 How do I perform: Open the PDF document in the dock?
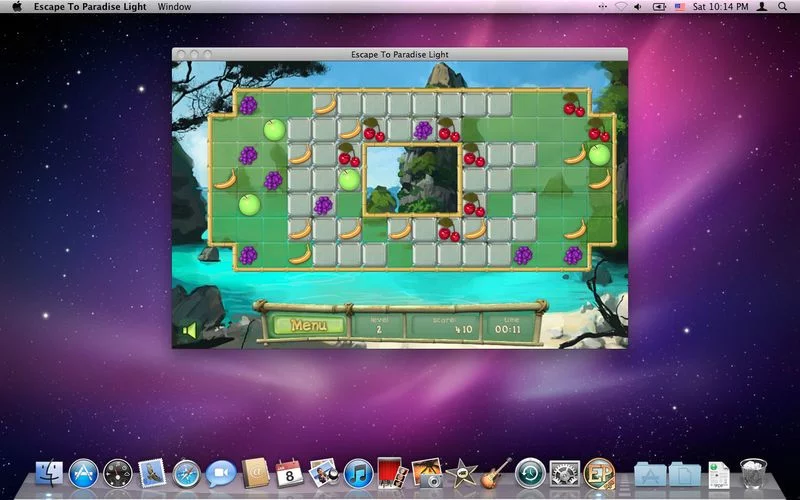point(719,474)
